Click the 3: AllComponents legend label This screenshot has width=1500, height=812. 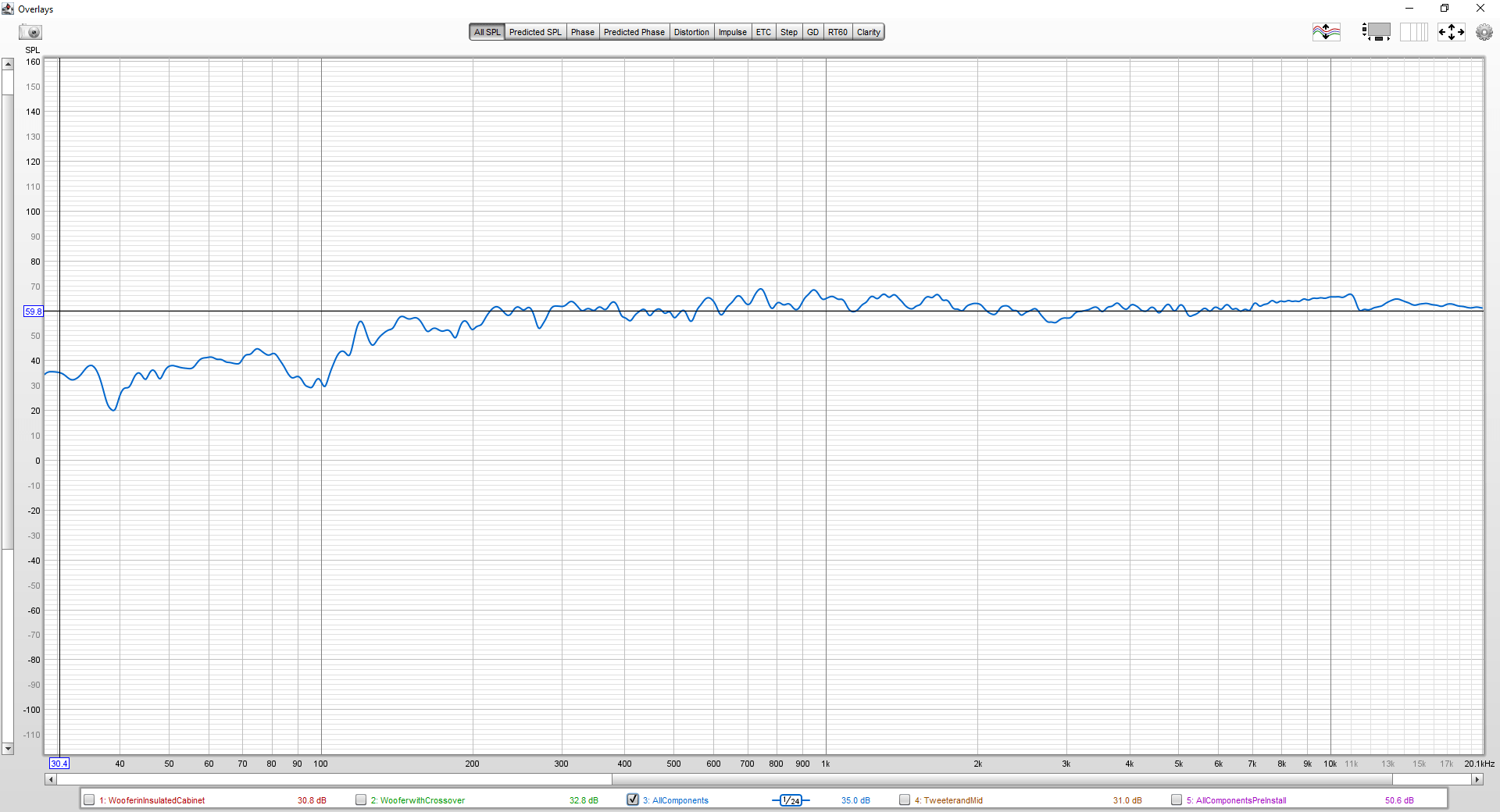click(x=676, y=800)
